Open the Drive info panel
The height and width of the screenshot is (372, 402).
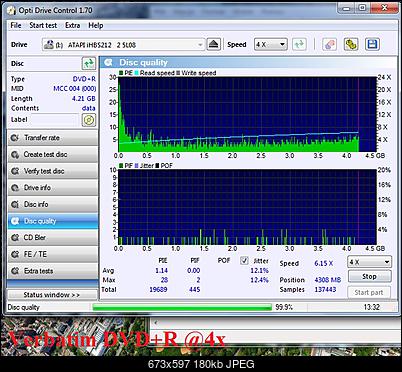pyautogui.click(x=53, y=188)
